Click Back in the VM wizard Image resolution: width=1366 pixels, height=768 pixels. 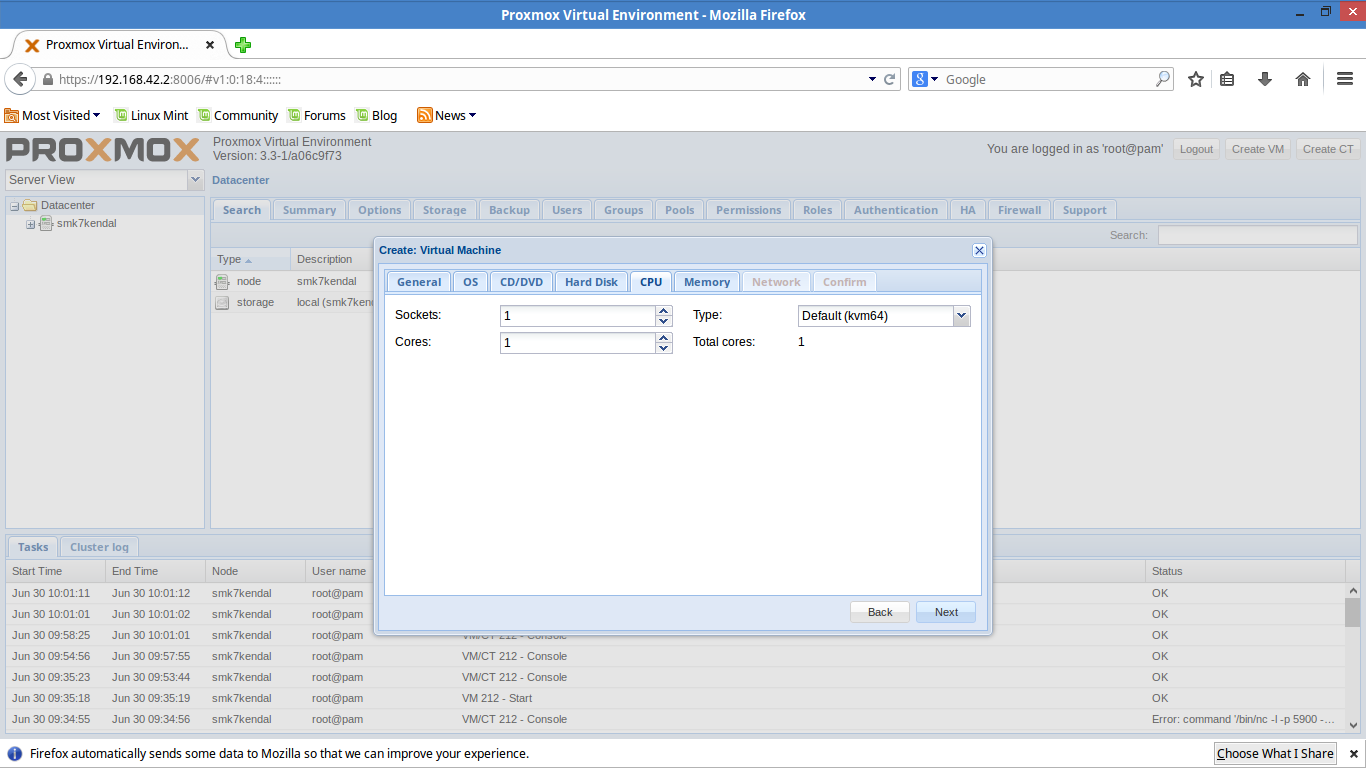[880, 612]
